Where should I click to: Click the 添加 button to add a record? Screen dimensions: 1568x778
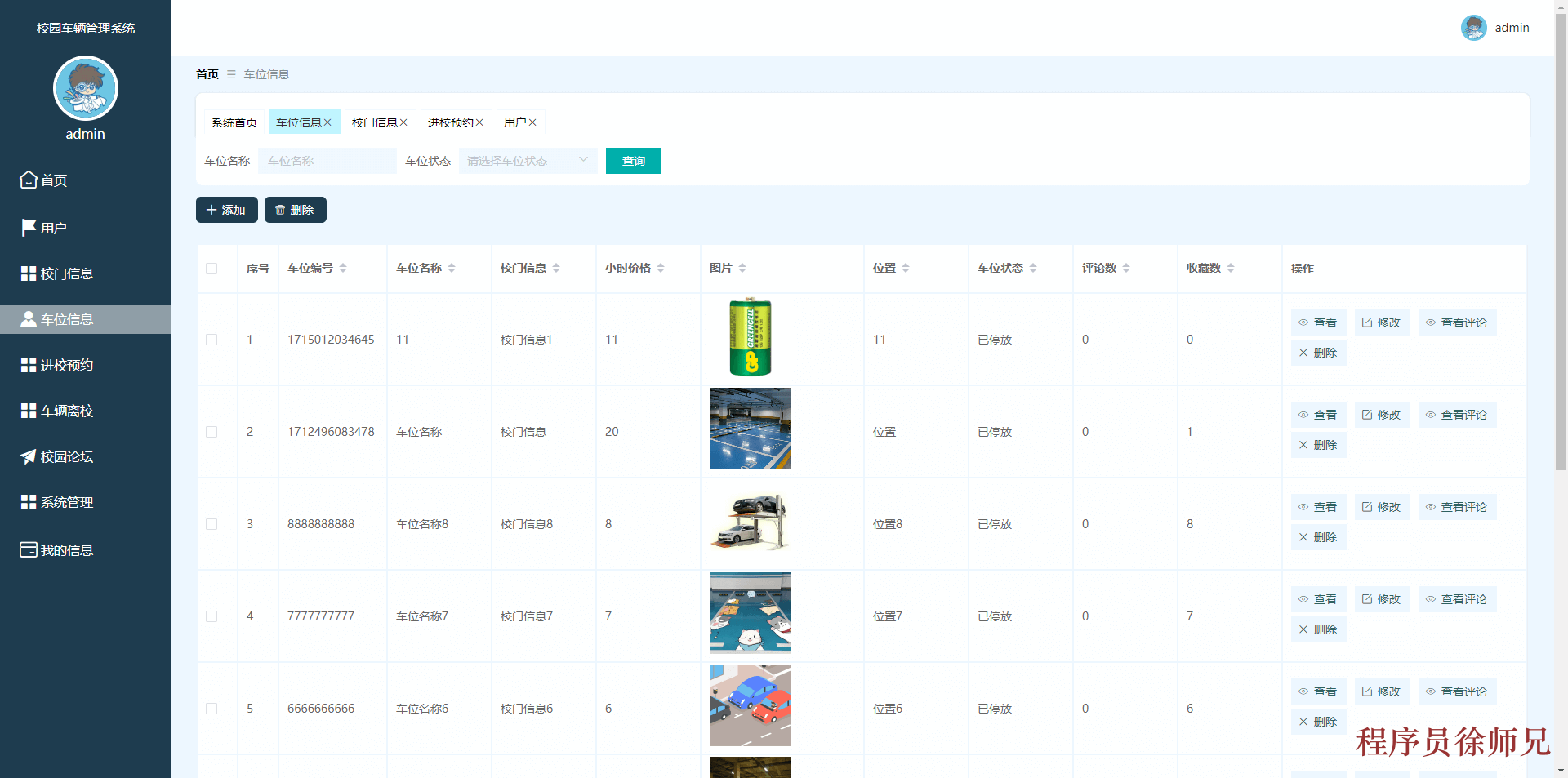(226, 210)
